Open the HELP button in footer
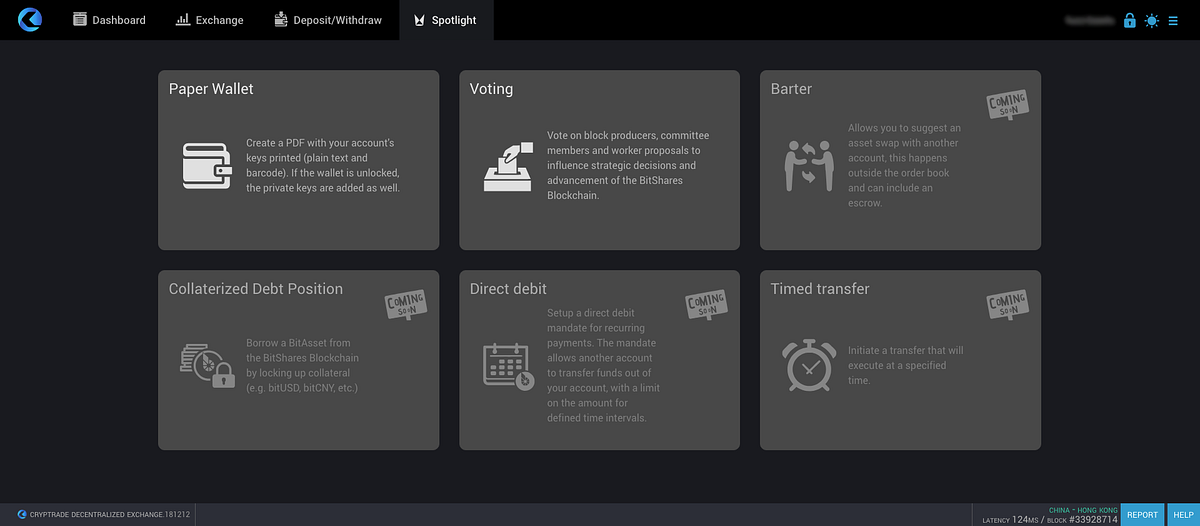Viewport: 1200px width, 526px height. [1182, 514]
